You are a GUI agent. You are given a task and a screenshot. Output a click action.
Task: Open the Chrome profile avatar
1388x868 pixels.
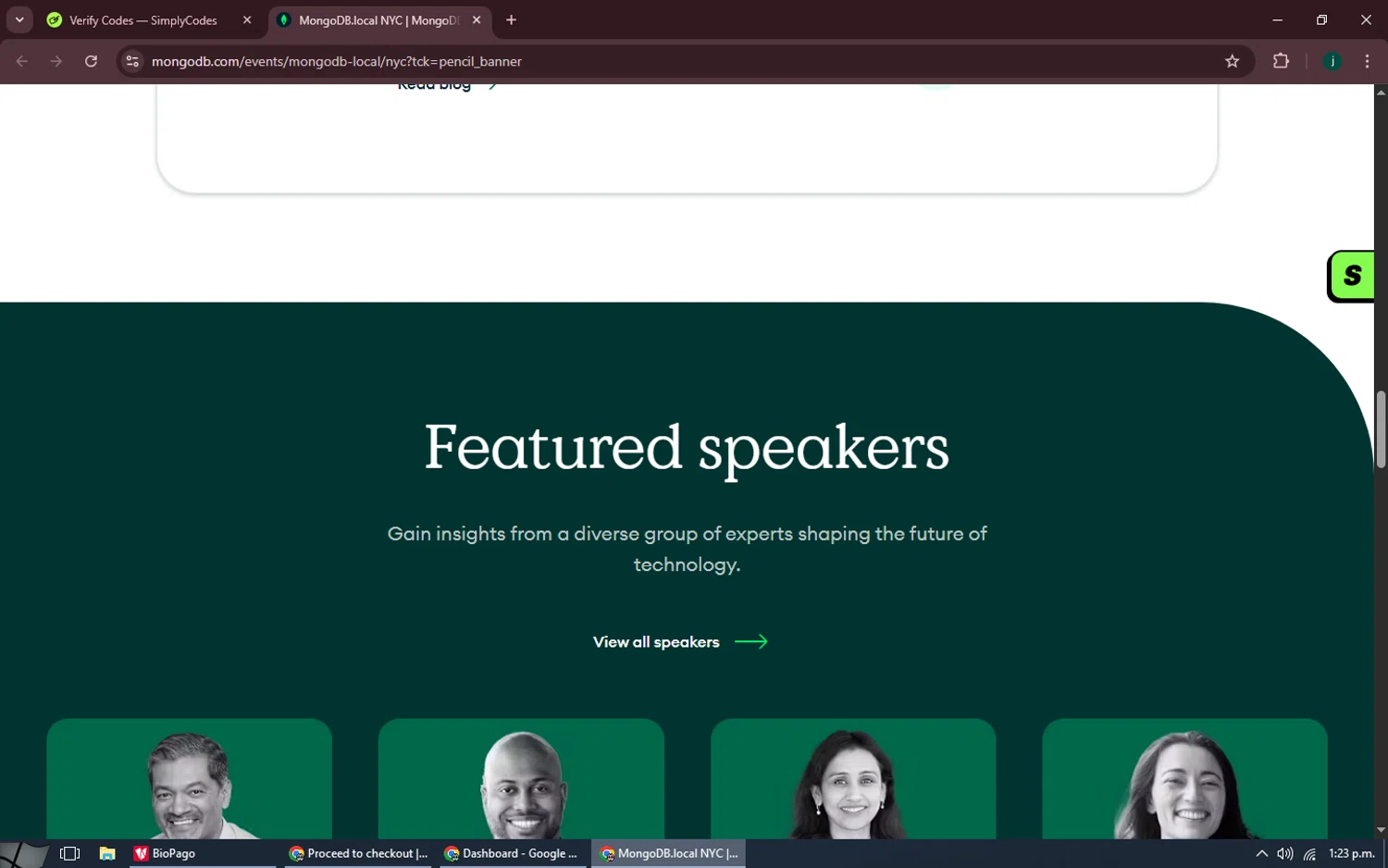pyautogui.click(x=1332, y=61)
